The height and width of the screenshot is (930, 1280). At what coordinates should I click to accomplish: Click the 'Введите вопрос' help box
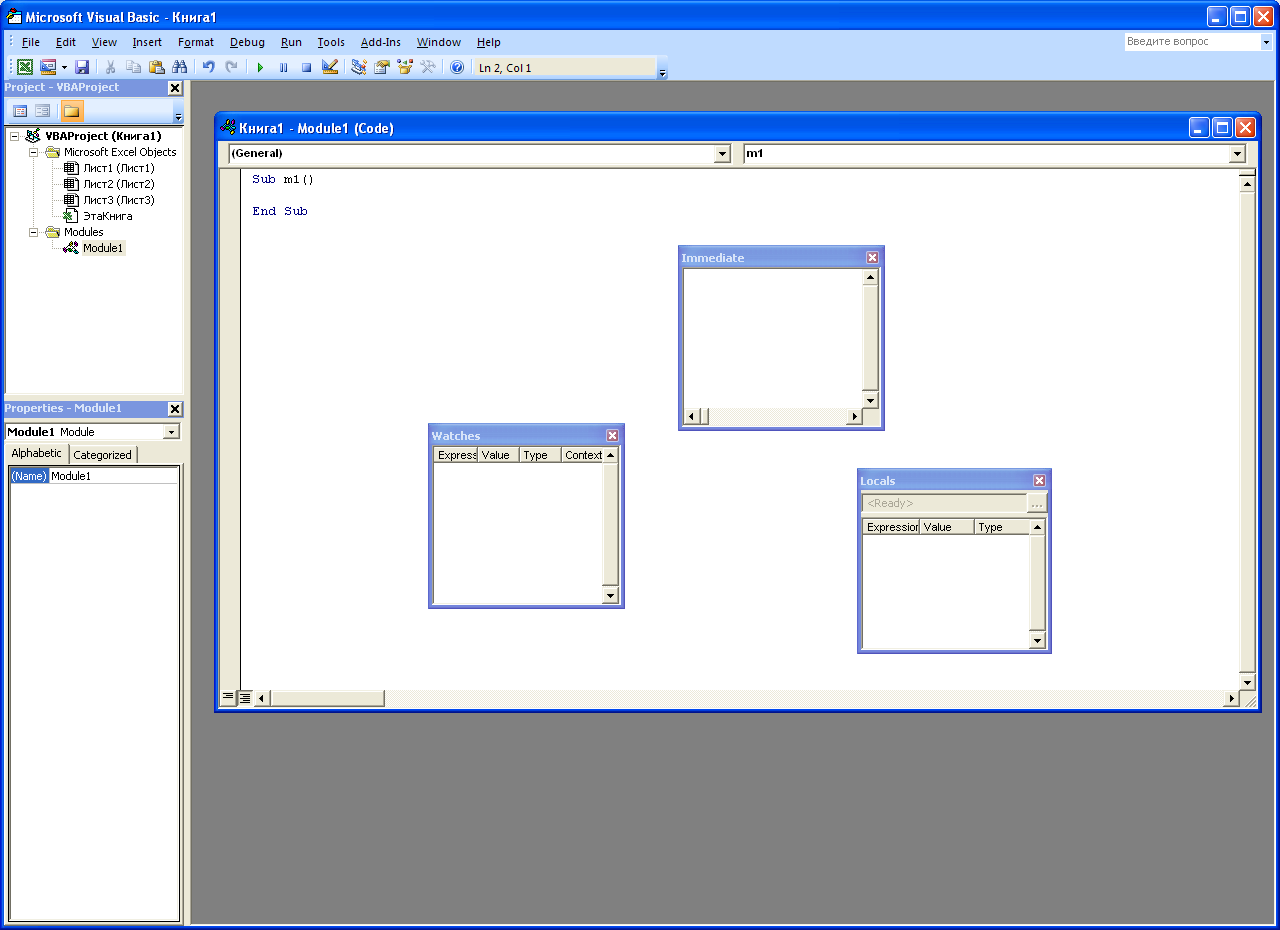(1191, 42)
